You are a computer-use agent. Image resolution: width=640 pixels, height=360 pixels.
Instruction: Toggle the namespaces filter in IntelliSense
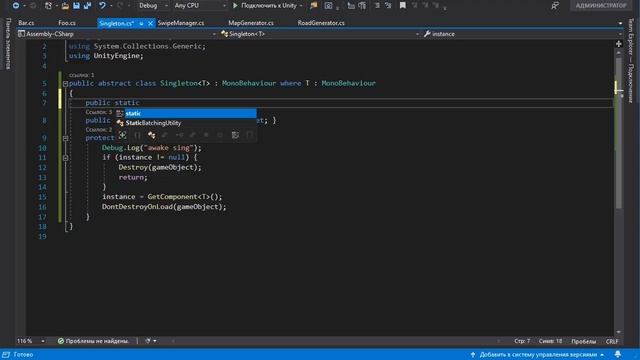(x=137, y=135)
